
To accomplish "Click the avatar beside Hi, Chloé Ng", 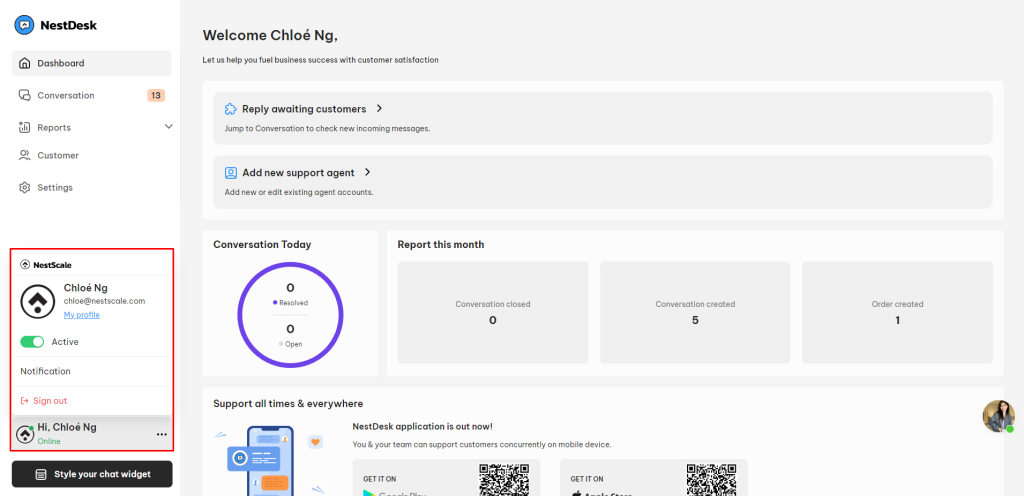I will pyautogui.click(x=25, y=434).
